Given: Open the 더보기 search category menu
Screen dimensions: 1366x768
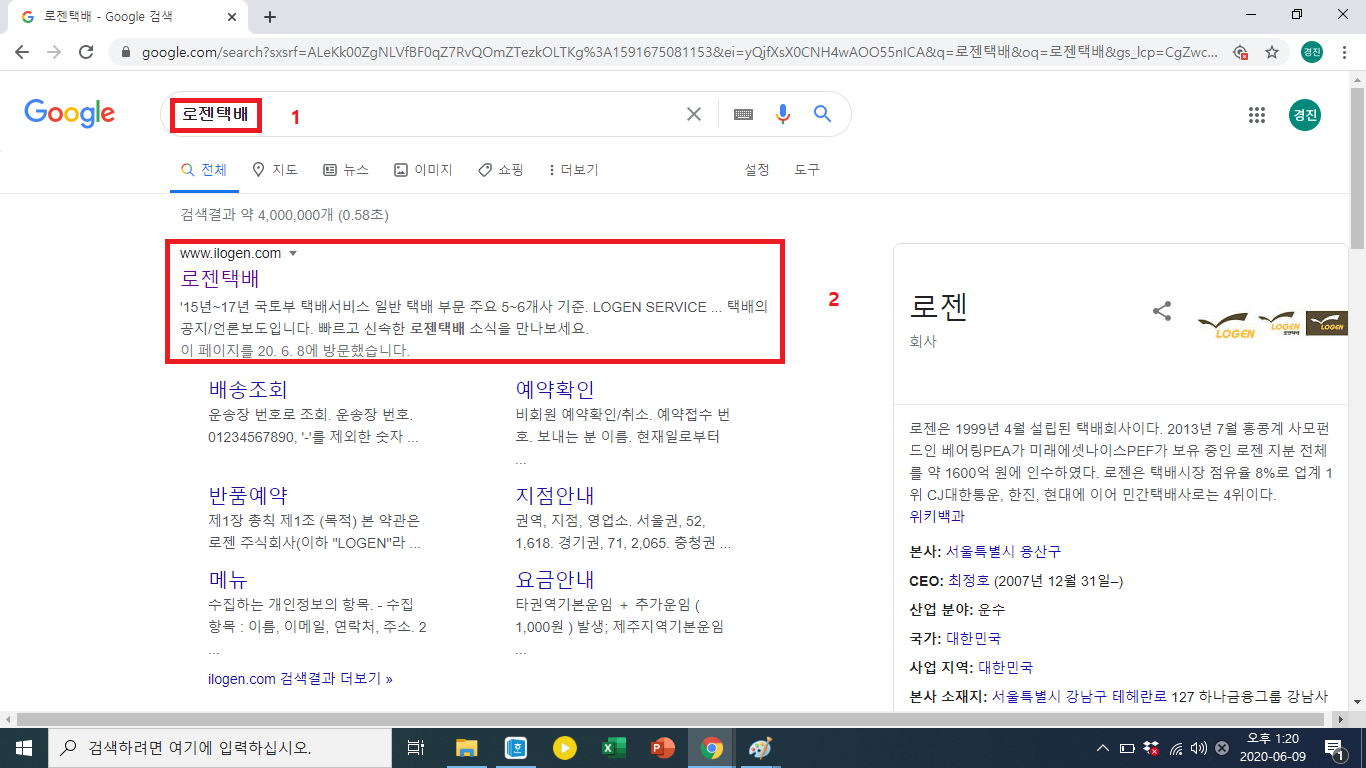Looking at the screenshot, I should pos(574,170).
